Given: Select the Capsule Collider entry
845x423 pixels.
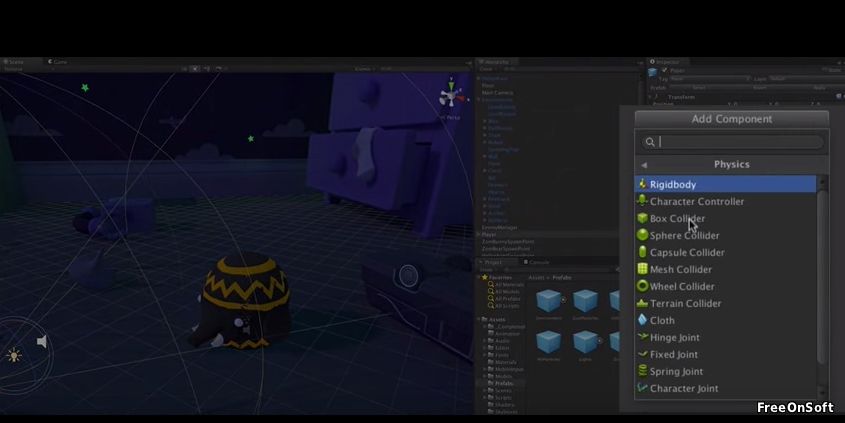Looking at the screenshot, I should [725, 252].
